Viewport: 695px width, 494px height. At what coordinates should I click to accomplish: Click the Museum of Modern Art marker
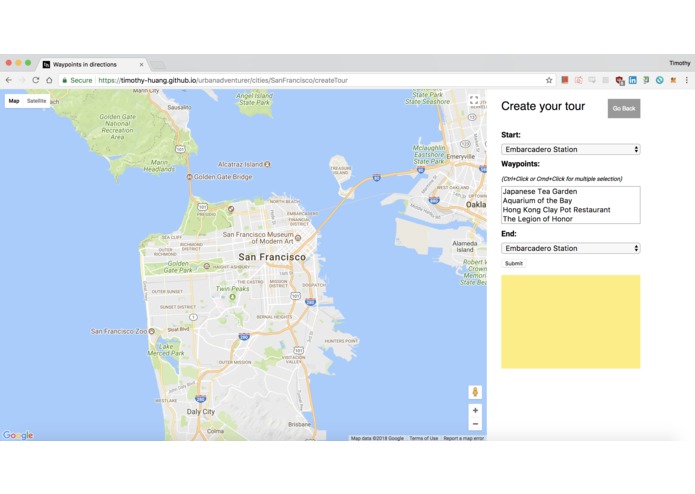(x=298, y=238)
